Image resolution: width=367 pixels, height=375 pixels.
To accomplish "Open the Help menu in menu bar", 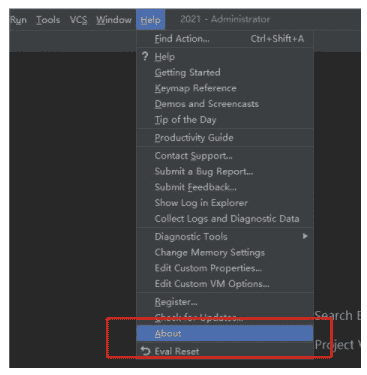I will pyautogui.click(x=150, y=20).
